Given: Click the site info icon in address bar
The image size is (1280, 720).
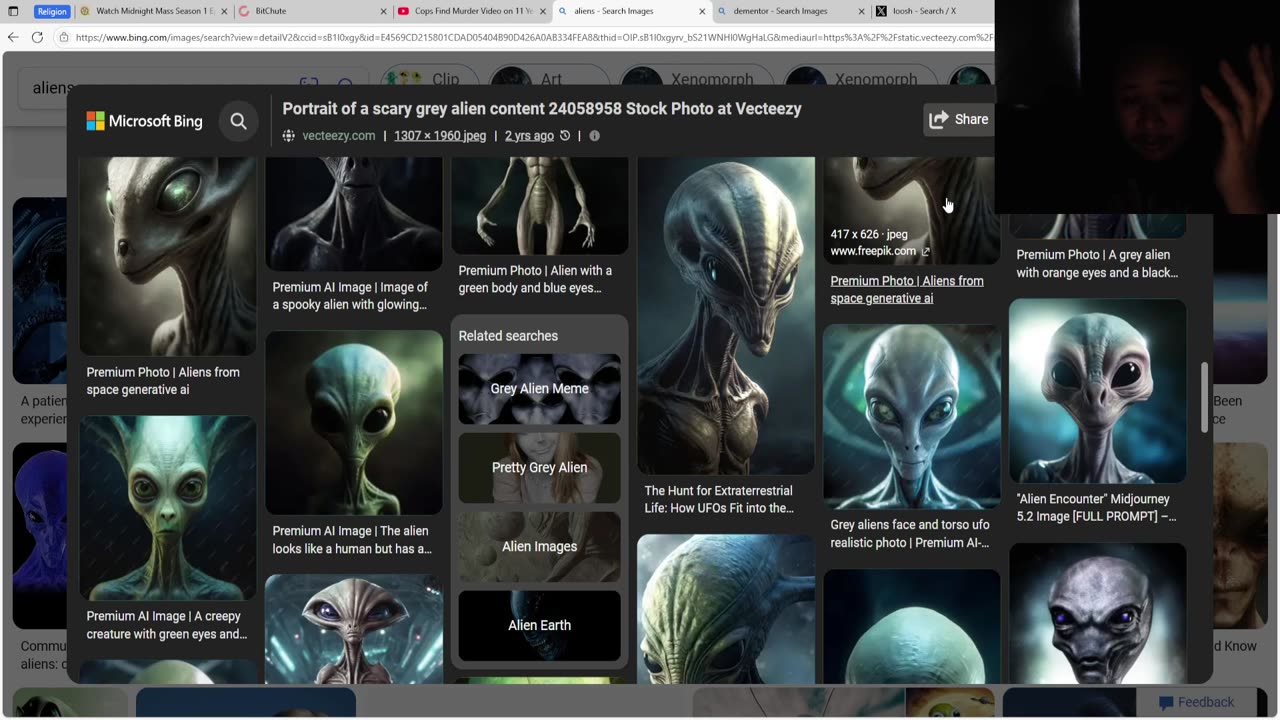Looking at the screenshot, I should (x=64, y=37).
